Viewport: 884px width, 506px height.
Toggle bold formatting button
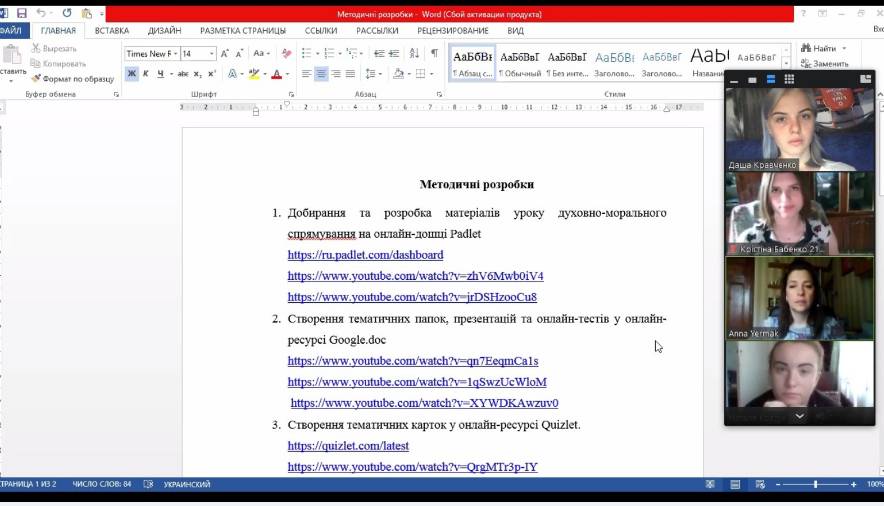pos(132,74)
